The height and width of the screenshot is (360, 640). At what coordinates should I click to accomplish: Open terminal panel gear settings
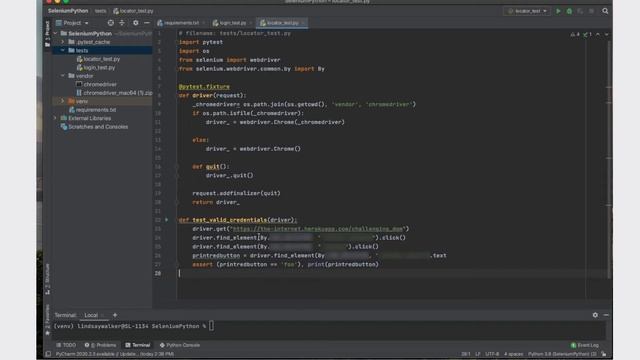click(x=595, y=315)
